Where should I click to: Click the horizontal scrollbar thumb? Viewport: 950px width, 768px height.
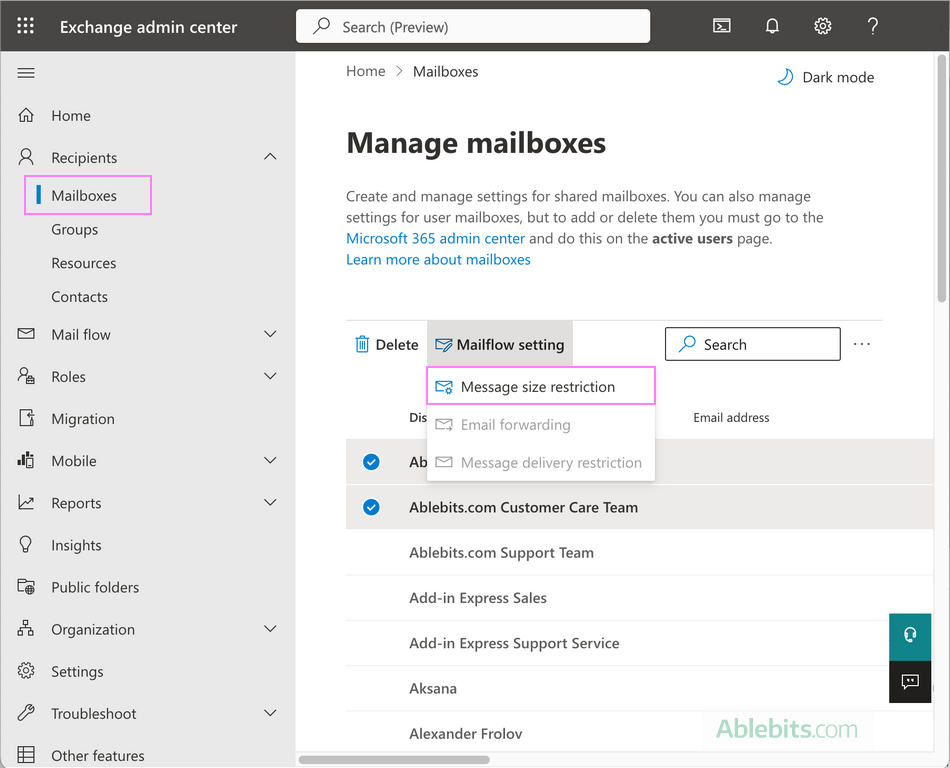[394, 760]
